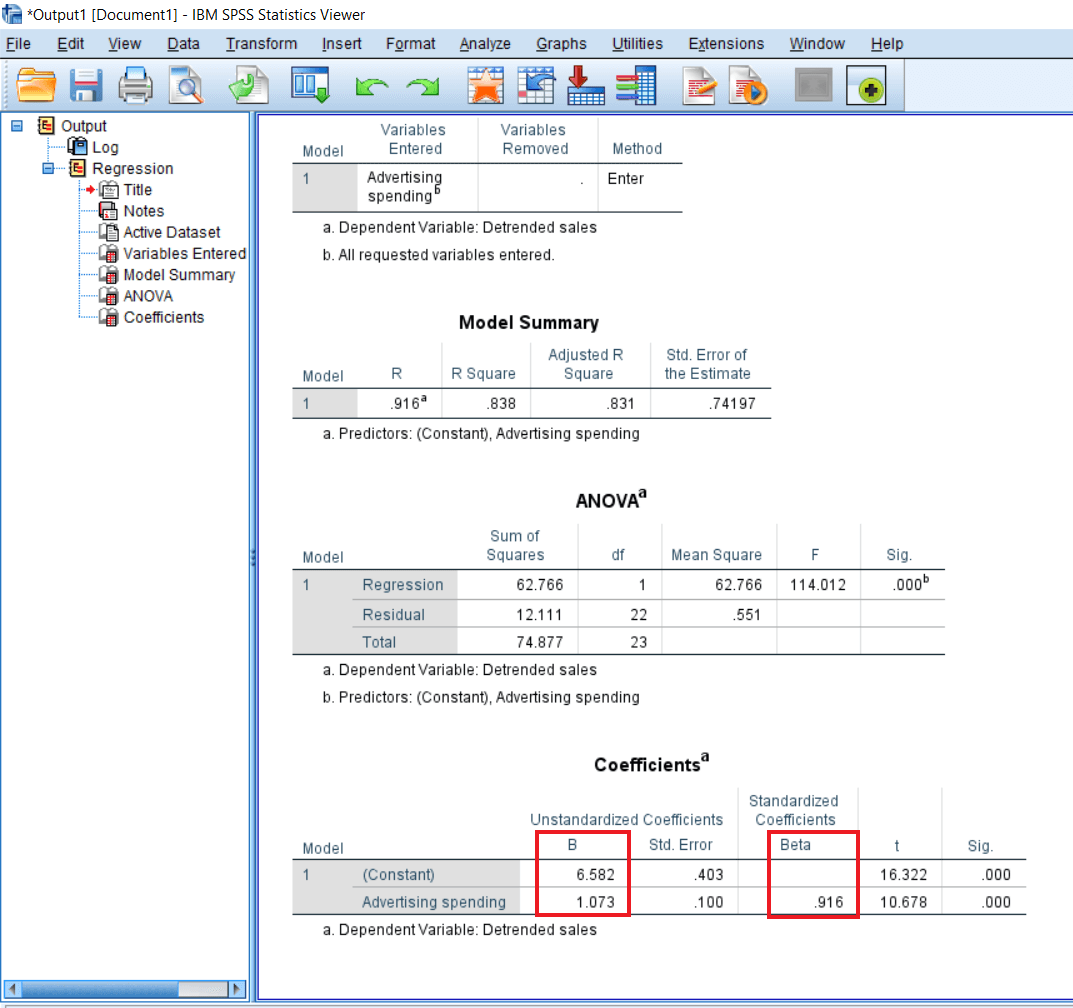Open the Graphs menu
This screenshot has height=1008, width=1073.
tap(561, 43)
